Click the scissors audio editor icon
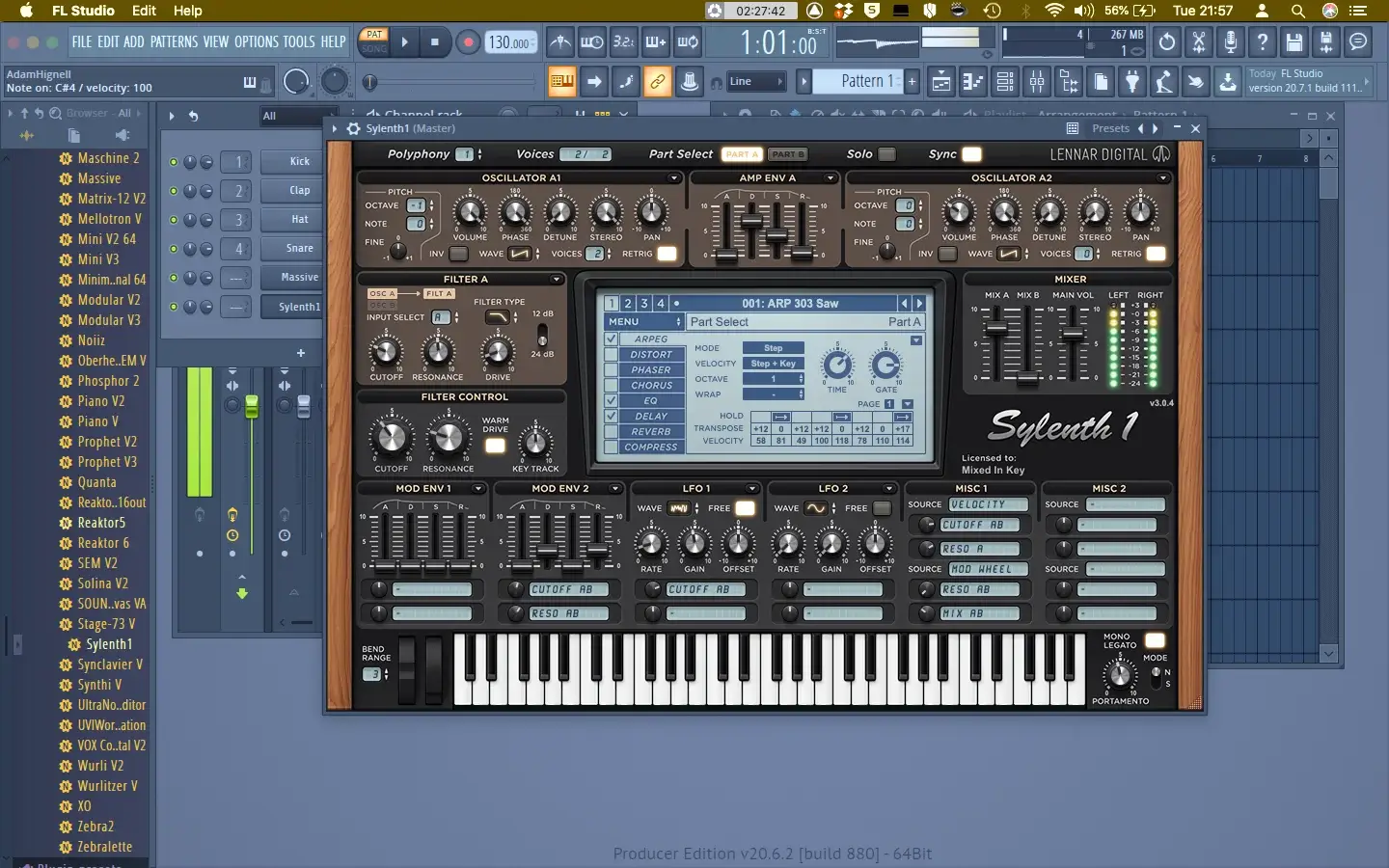 click(x=1199, y=42)
